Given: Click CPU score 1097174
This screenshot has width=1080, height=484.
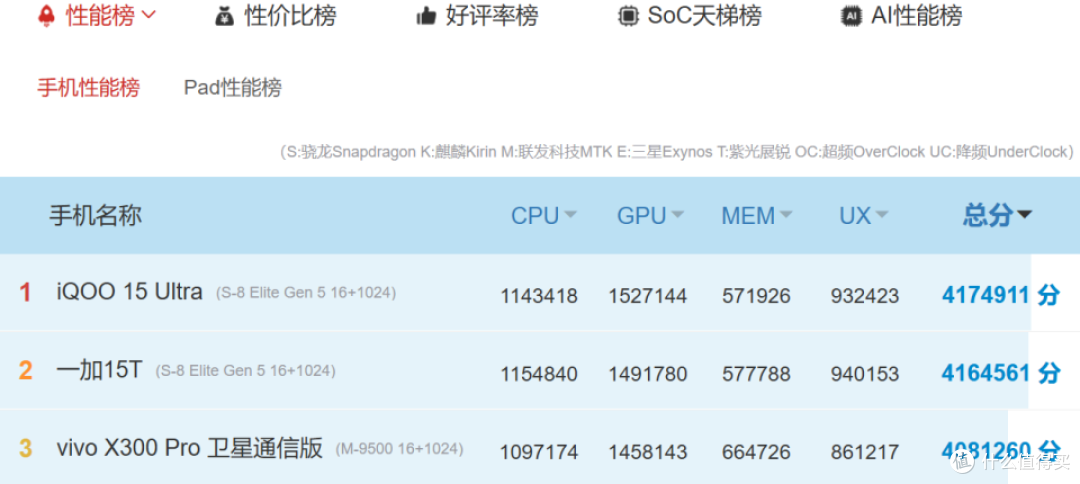Looking at the screenshot, I should click(539, 452).
